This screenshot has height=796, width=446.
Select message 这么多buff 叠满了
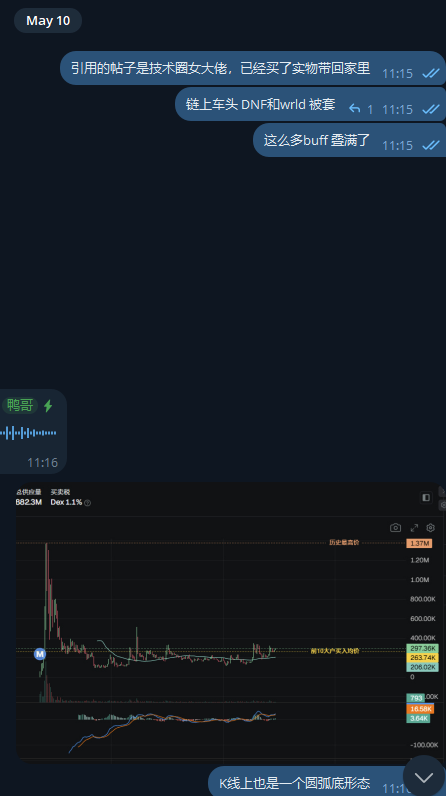(350, 140)
